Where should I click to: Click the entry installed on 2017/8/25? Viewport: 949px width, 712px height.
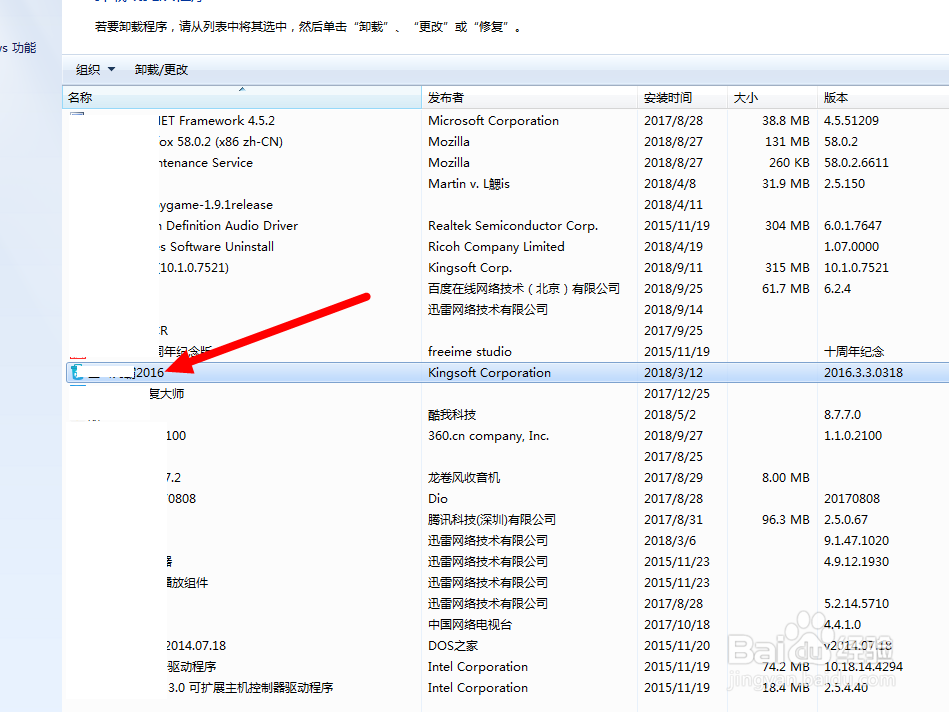(x=507, y=457)
